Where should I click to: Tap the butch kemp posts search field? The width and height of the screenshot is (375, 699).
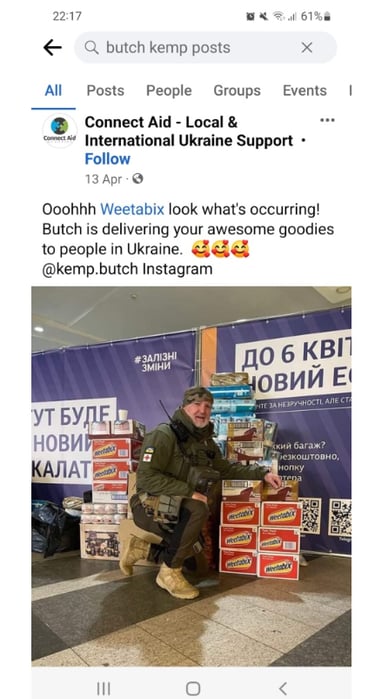205,47
